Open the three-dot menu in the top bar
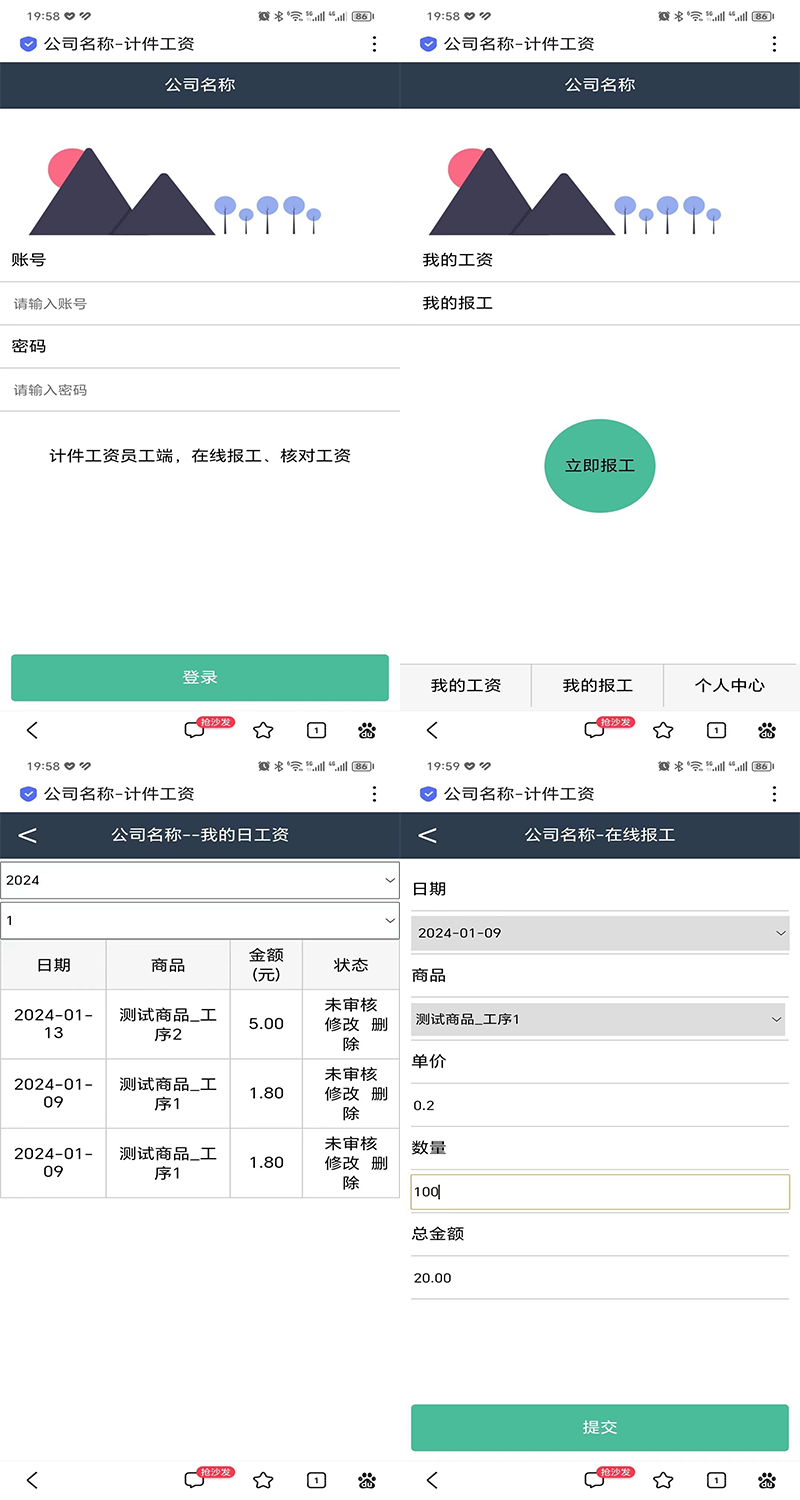 point(374,44)
